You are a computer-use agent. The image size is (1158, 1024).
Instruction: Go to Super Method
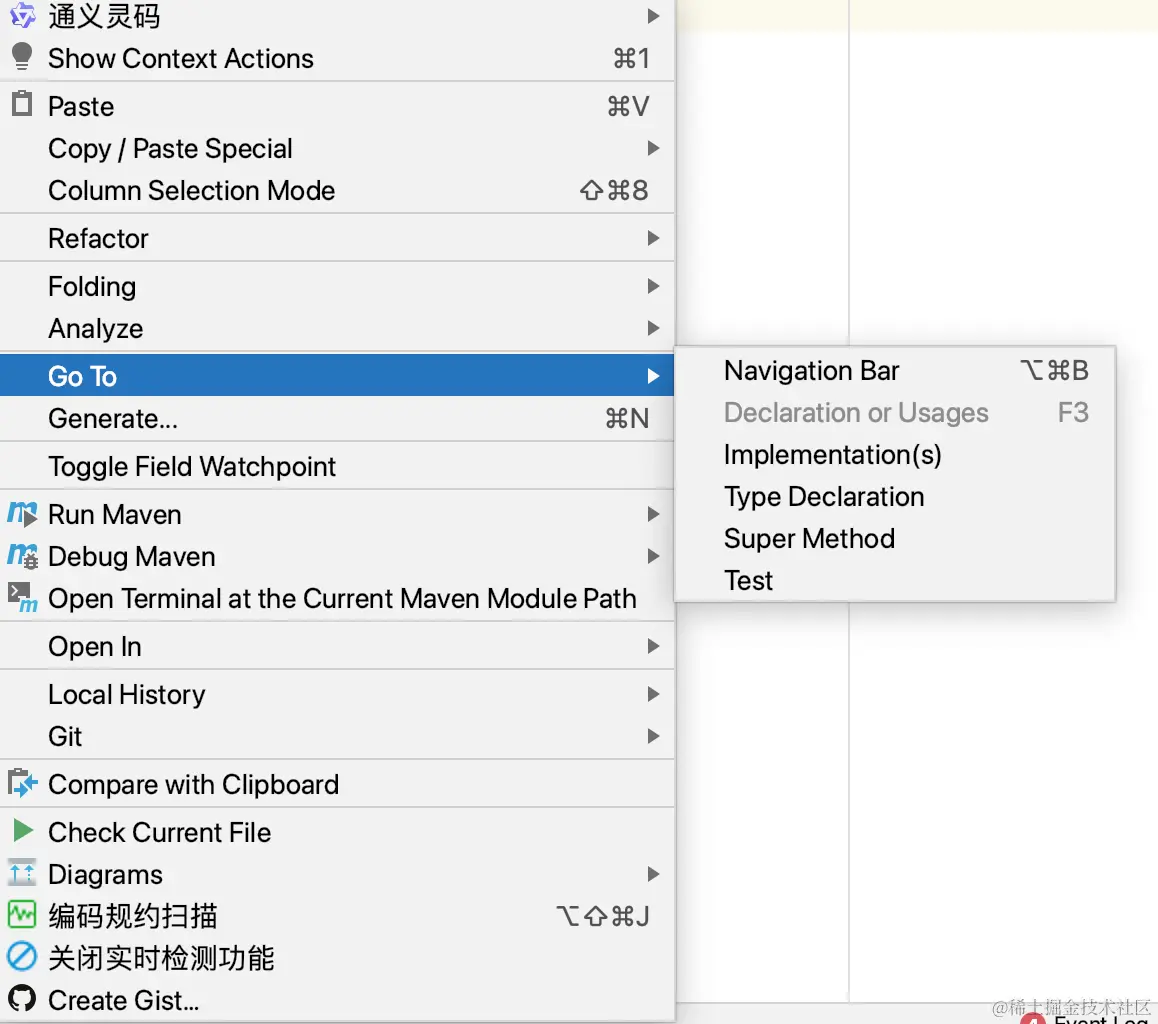coord(894,539)
